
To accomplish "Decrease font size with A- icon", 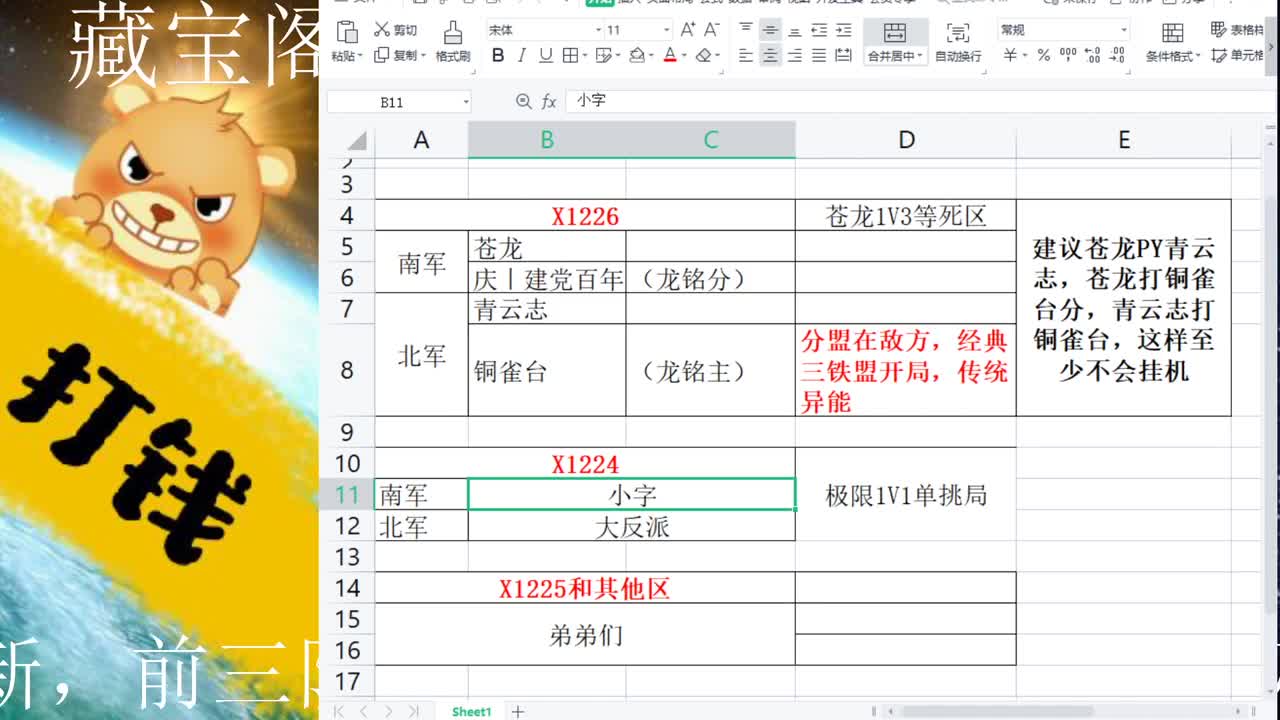I will tap(712, 30).
